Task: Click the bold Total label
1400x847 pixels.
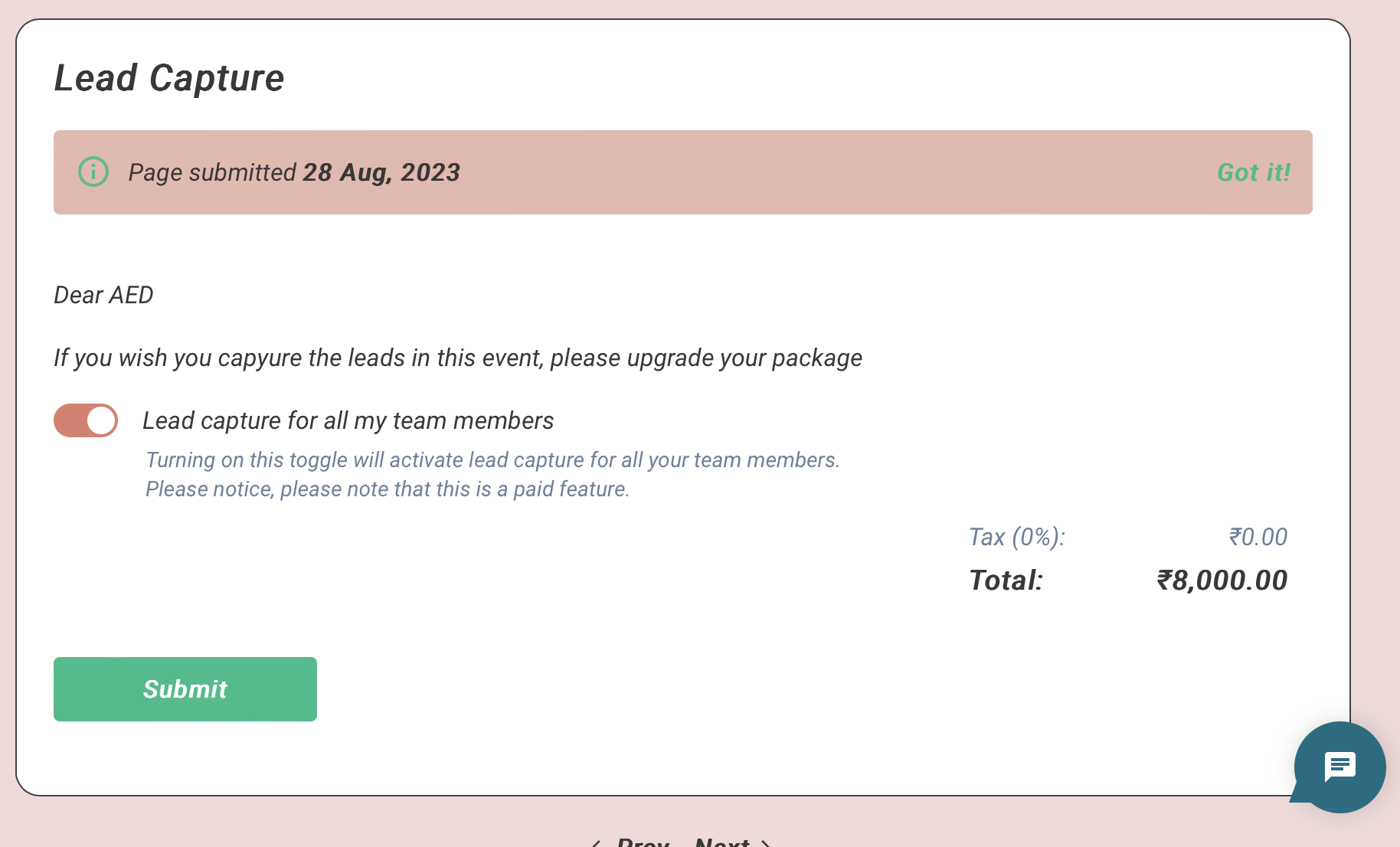Action: 1006,580
